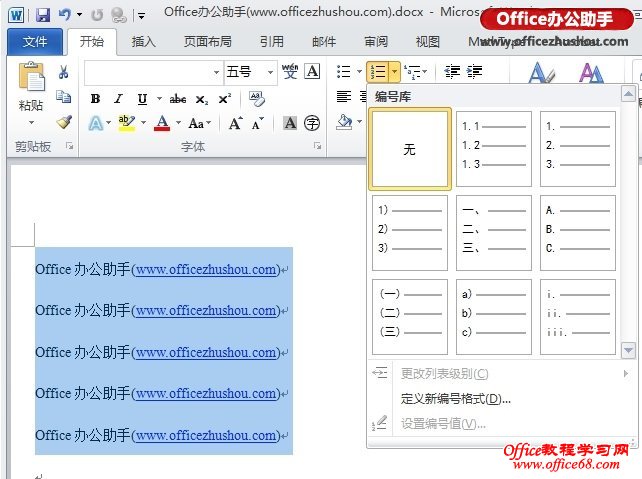This screenshot has width=642, height=479.
Task: Toggle Italic formatting
Action: 118,99
